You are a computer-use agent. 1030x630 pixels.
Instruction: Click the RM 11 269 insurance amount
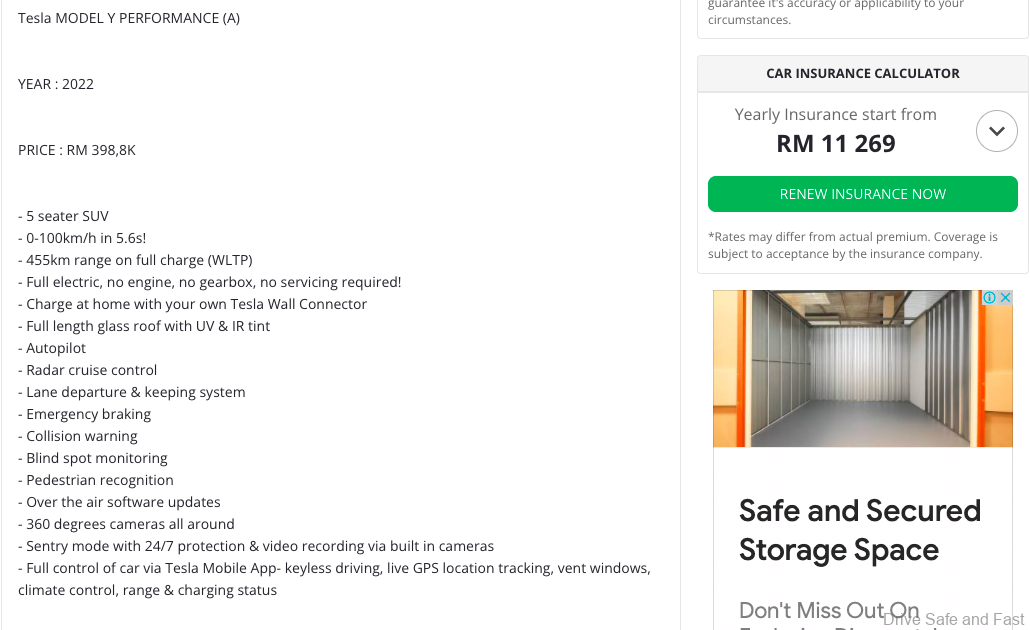pyautogui.click(x=836, y=144)
